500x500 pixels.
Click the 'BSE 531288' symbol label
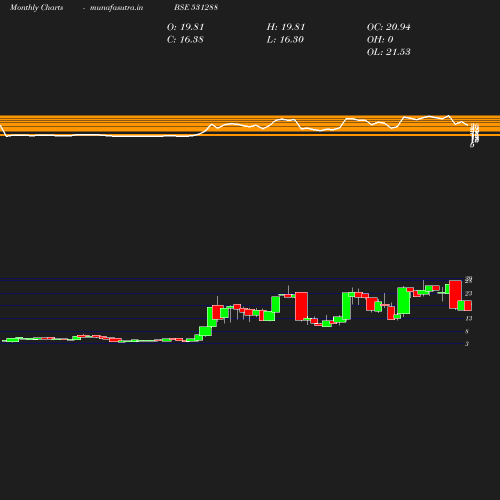click(196, 7)
